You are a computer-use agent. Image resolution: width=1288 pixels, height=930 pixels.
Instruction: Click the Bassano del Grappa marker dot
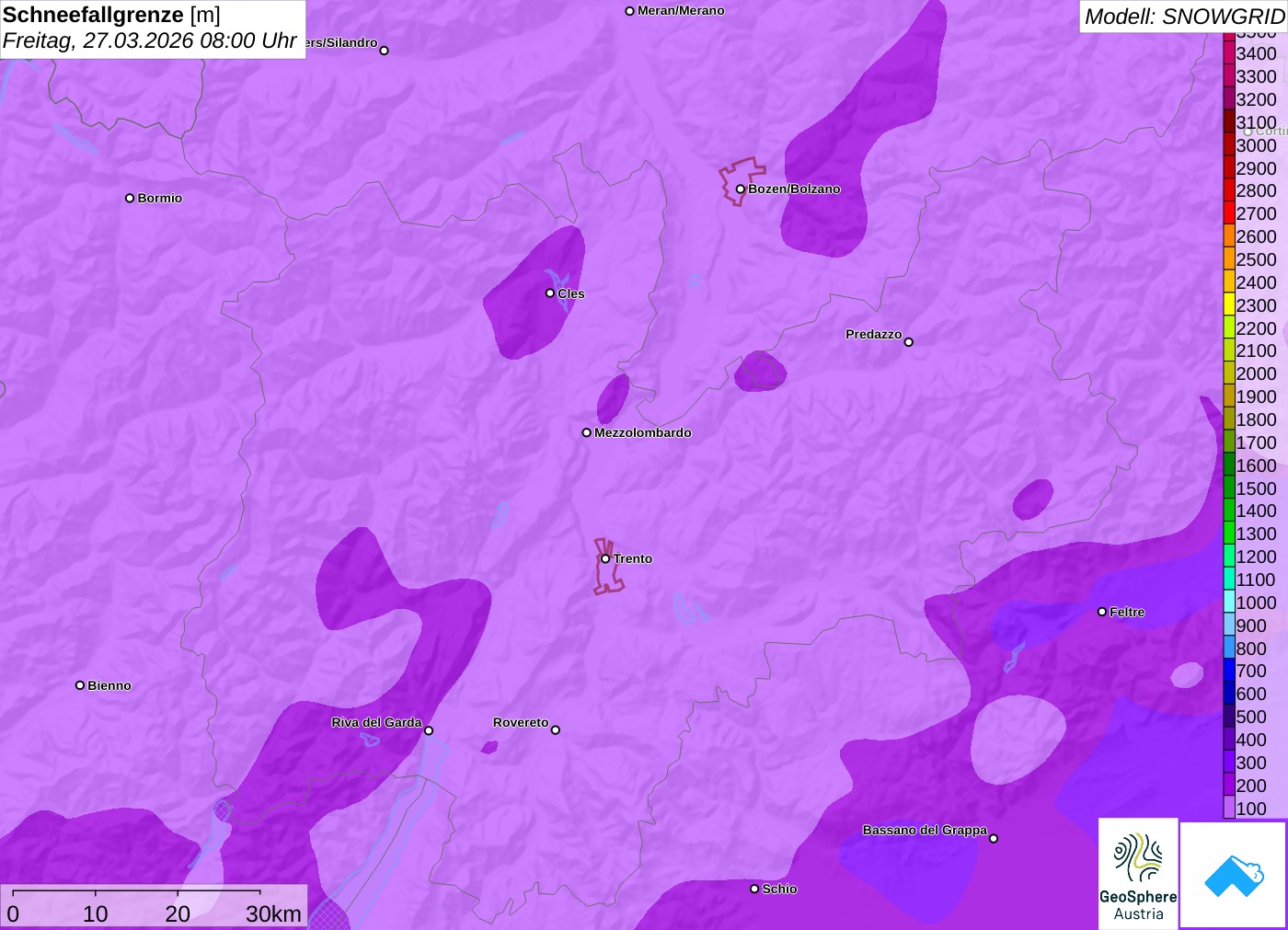[994, 838]
